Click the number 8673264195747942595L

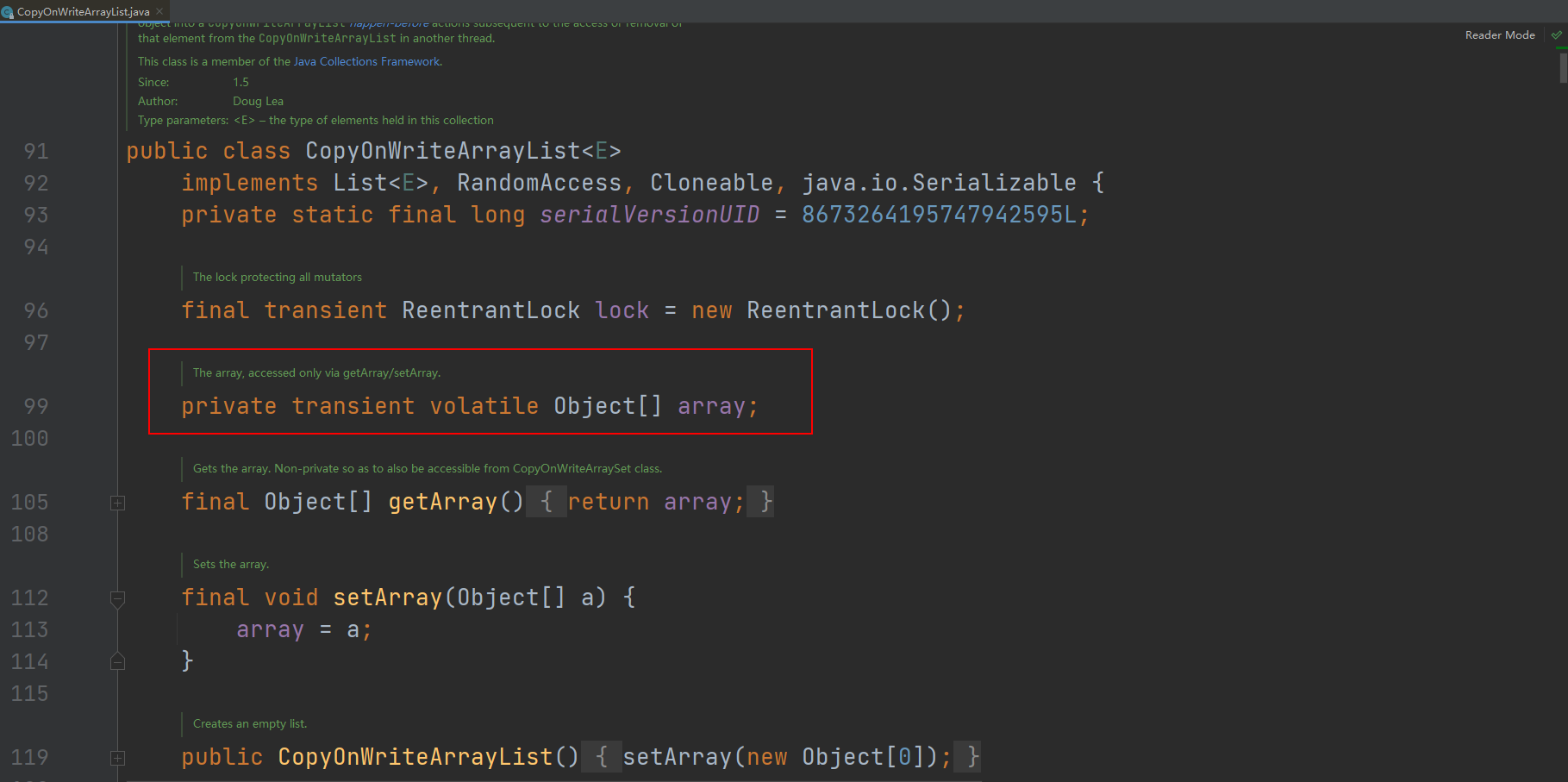pos(940,215)
